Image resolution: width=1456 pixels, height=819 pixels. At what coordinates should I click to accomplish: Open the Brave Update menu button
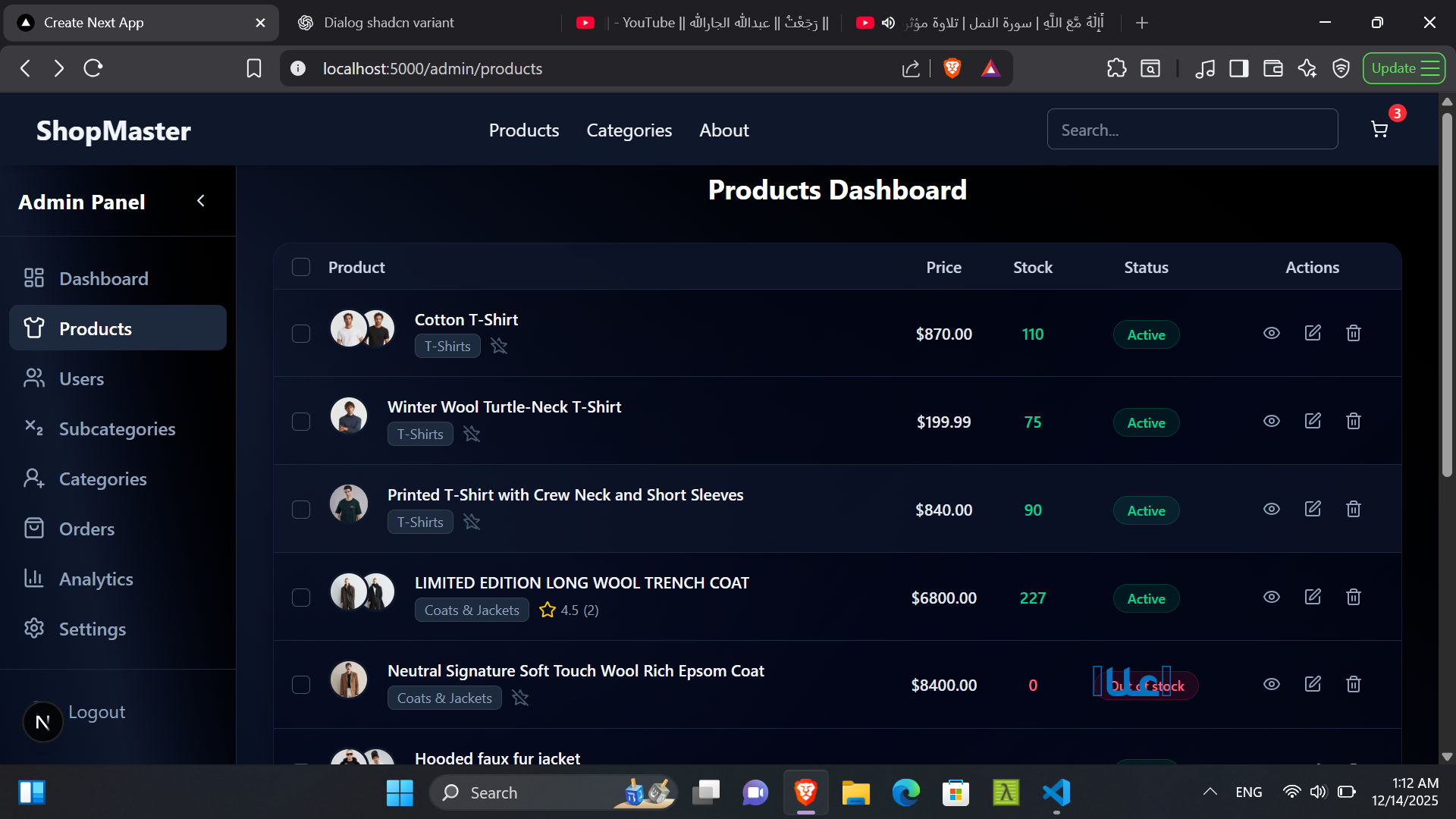[1404, 68]
